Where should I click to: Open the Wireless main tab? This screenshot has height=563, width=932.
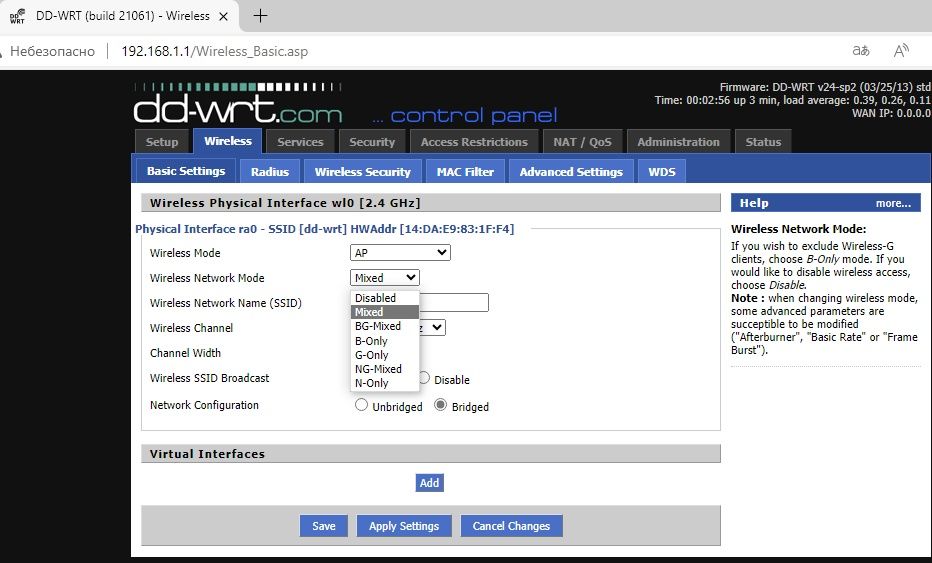pos(228,141)
